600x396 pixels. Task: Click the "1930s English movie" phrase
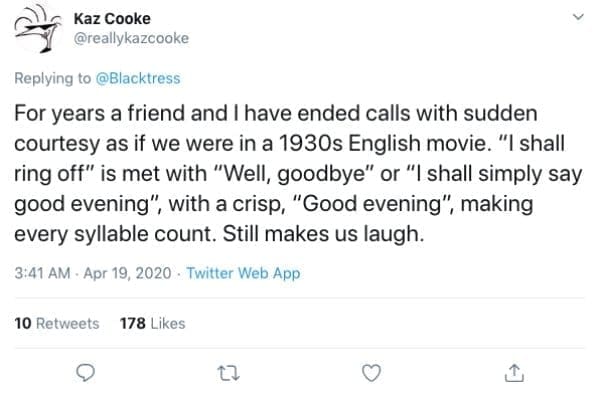[384, 143]
